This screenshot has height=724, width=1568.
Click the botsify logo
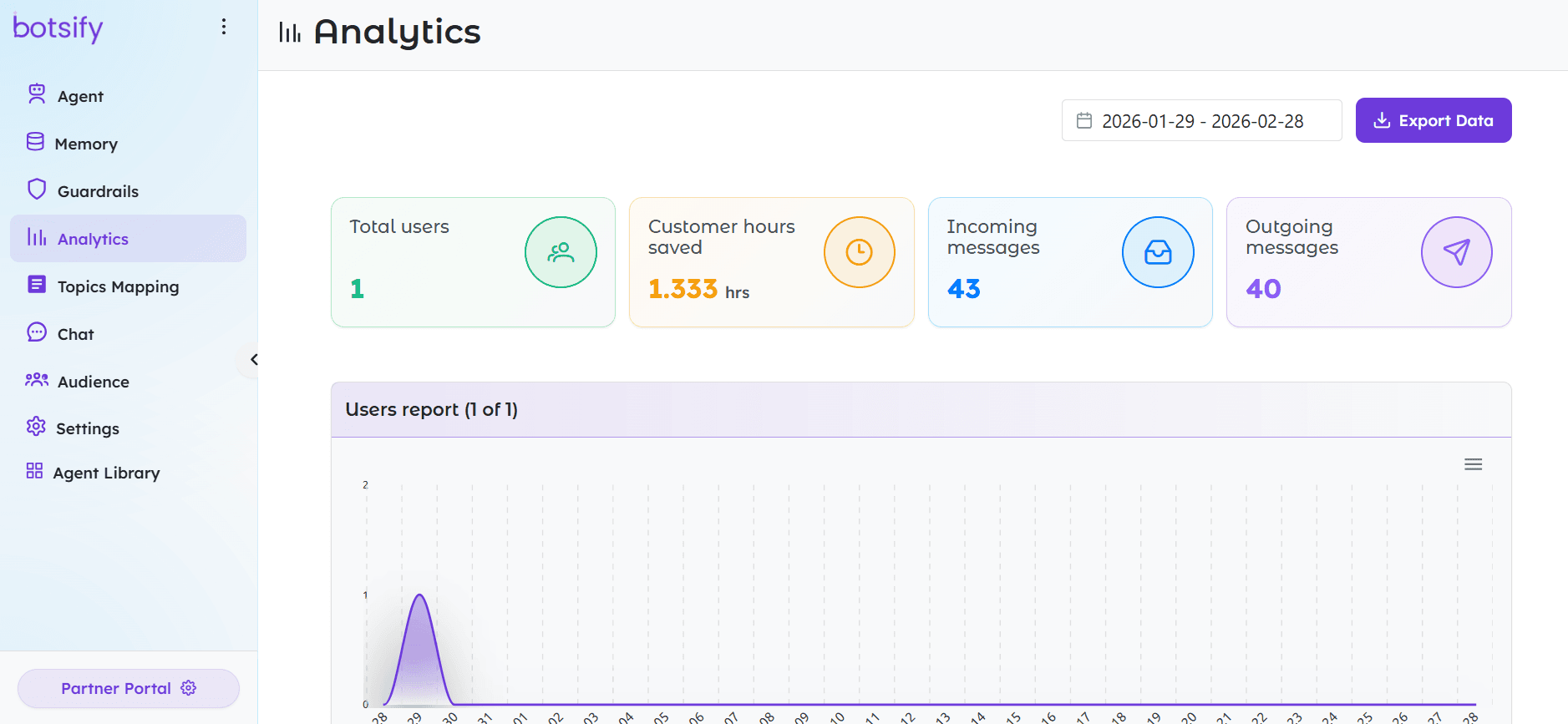click(x=58, y=28)
